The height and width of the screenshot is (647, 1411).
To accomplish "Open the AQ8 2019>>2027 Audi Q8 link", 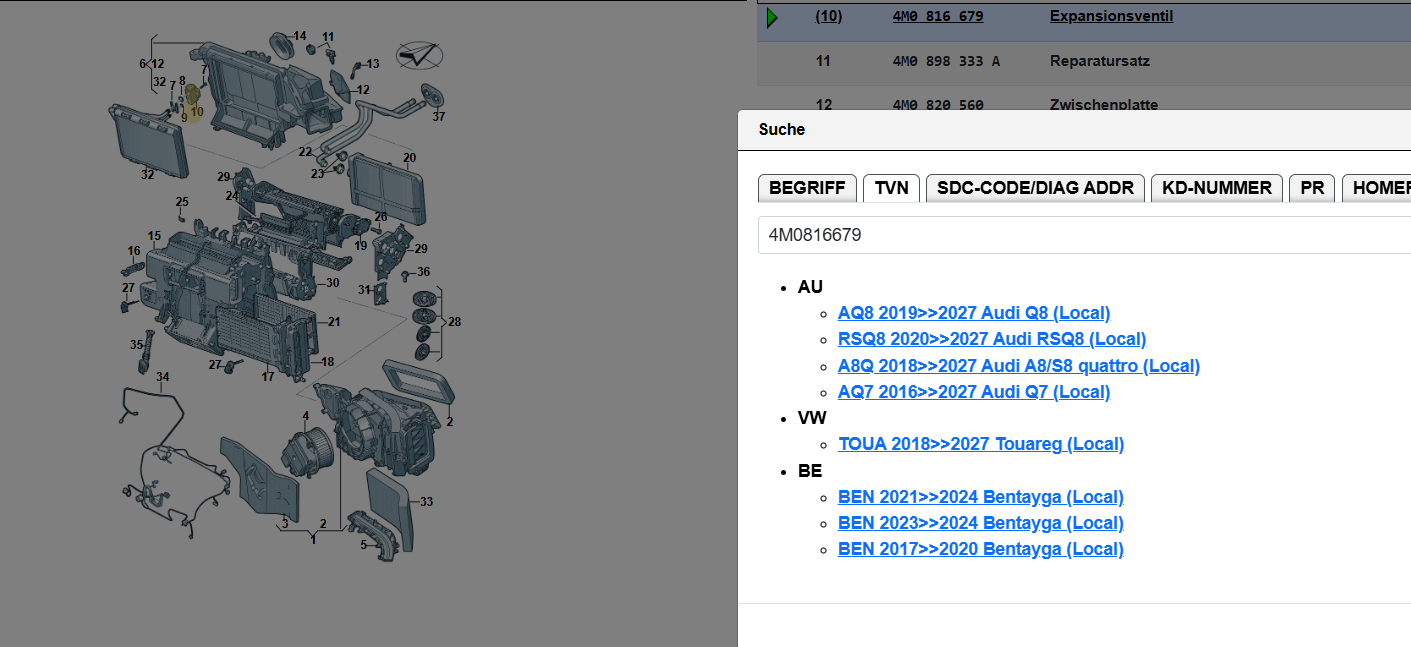I will tap(973, 313).
